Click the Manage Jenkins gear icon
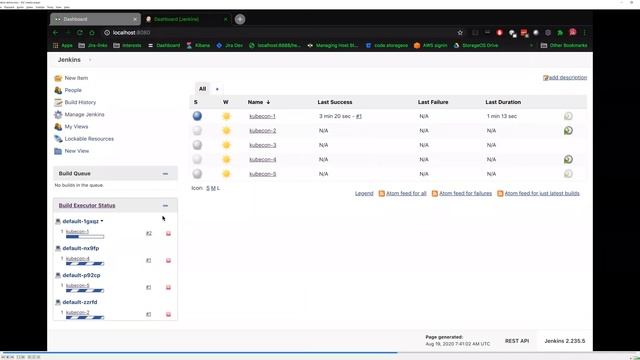Viewport: 640px width, 360px height. [58, 115]
